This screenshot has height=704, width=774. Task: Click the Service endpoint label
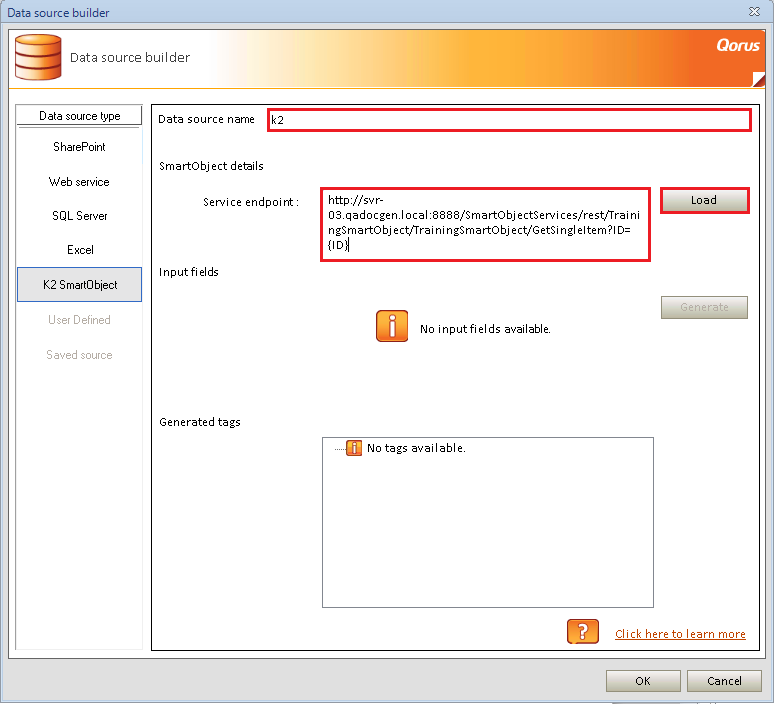251,202
